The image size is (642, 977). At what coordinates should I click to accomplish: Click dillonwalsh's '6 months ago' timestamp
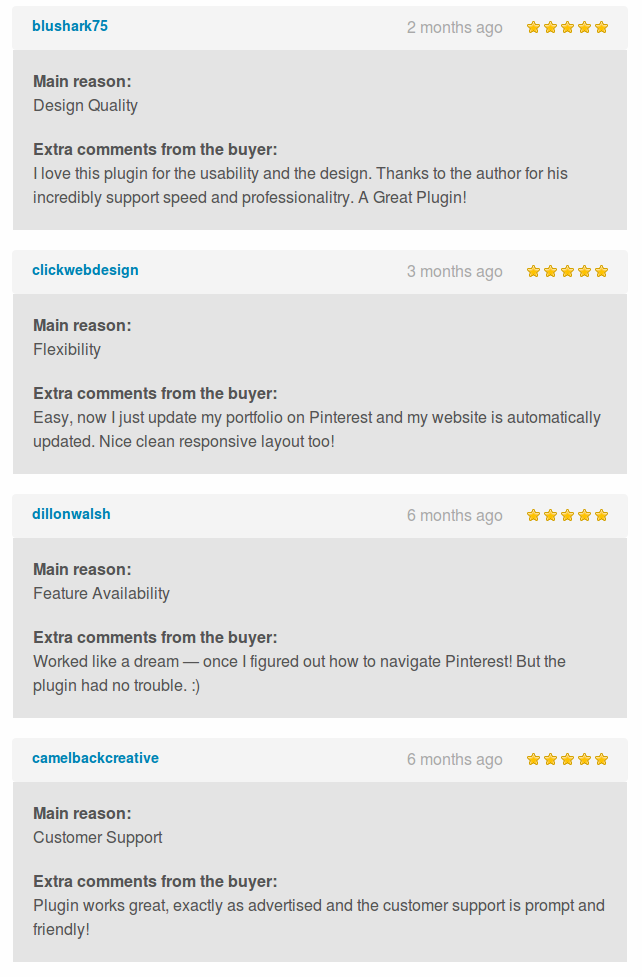454,516
